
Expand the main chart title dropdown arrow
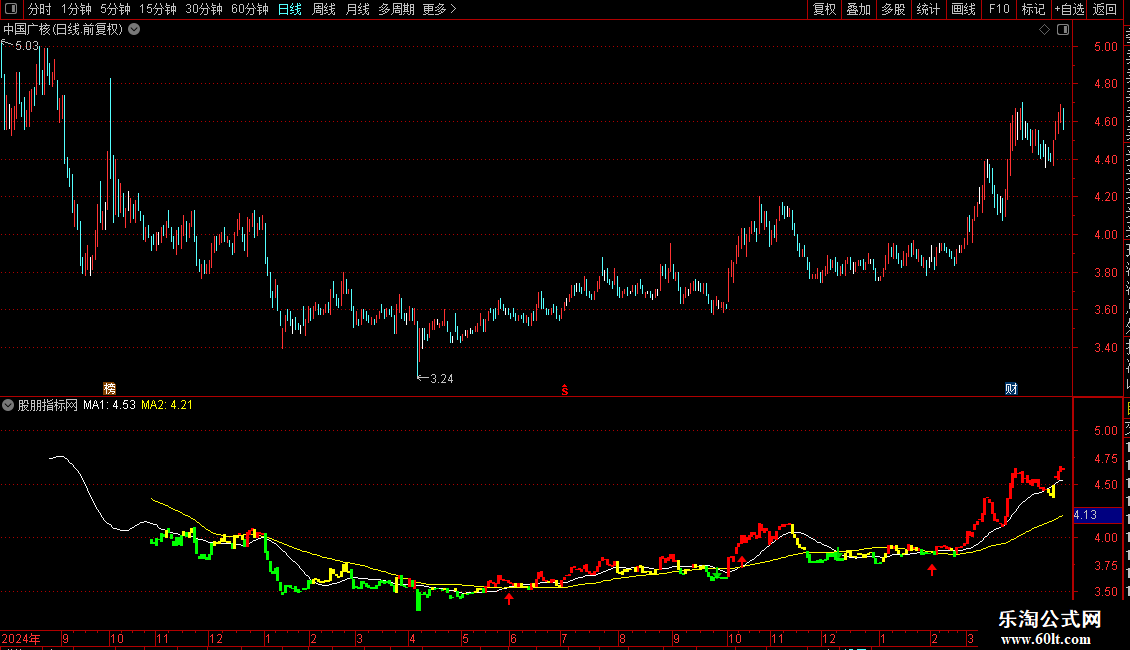click(134, 30)
